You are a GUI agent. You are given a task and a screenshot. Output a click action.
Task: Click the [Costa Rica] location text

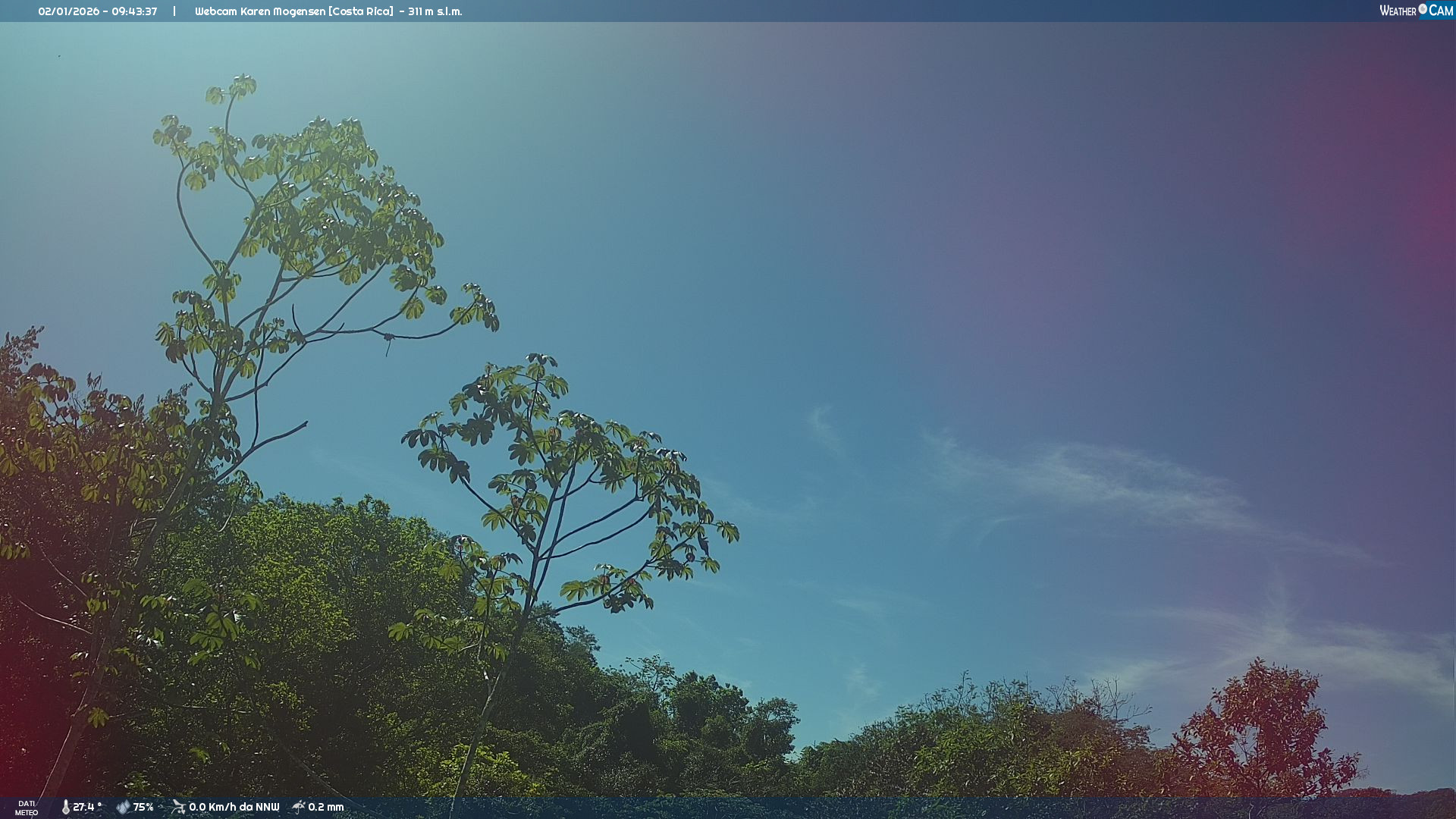tap(361, 11)
